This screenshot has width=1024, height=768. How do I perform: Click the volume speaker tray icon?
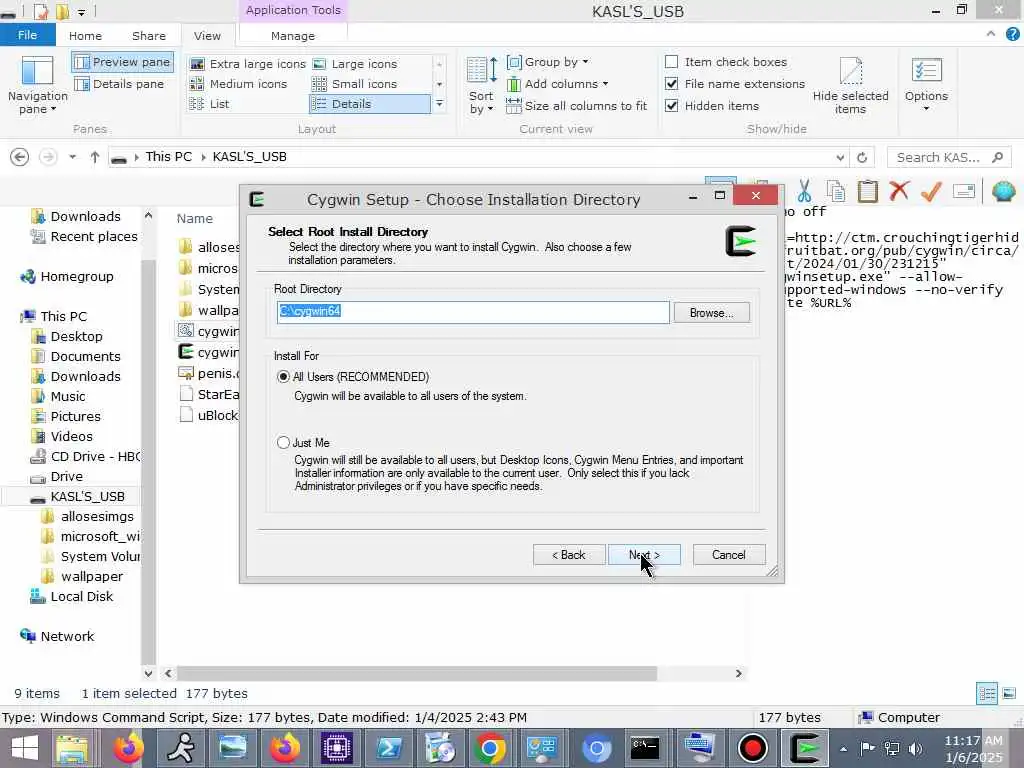pyautogui.click(x=916, y=748)
